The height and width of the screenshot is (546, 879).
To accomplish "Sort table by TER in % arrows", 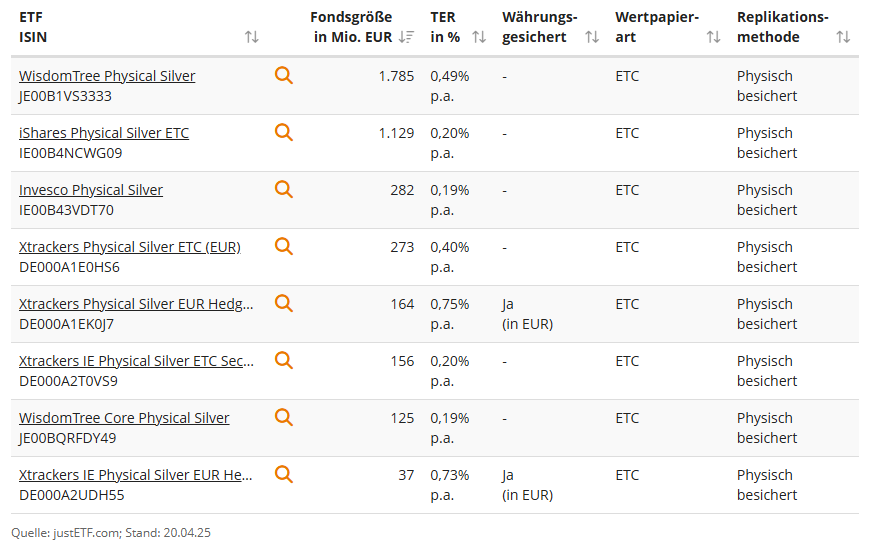I will click(x=479, y=37).
